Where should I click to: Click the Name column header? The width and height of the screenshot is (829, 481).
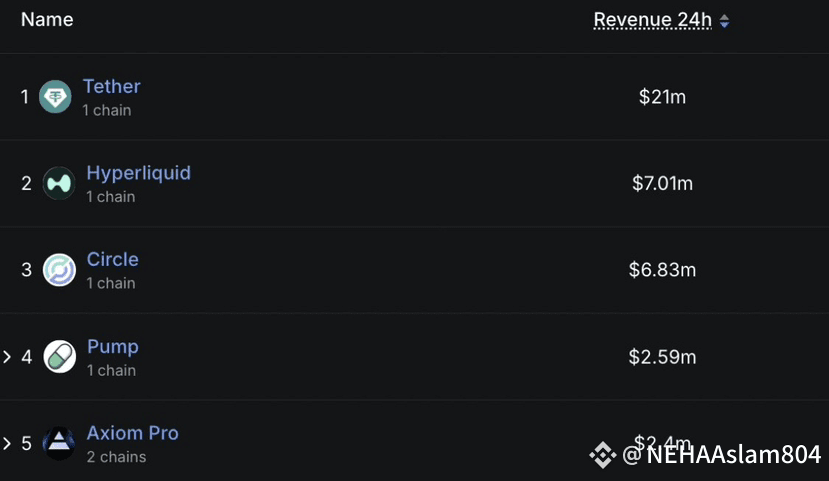47,20
